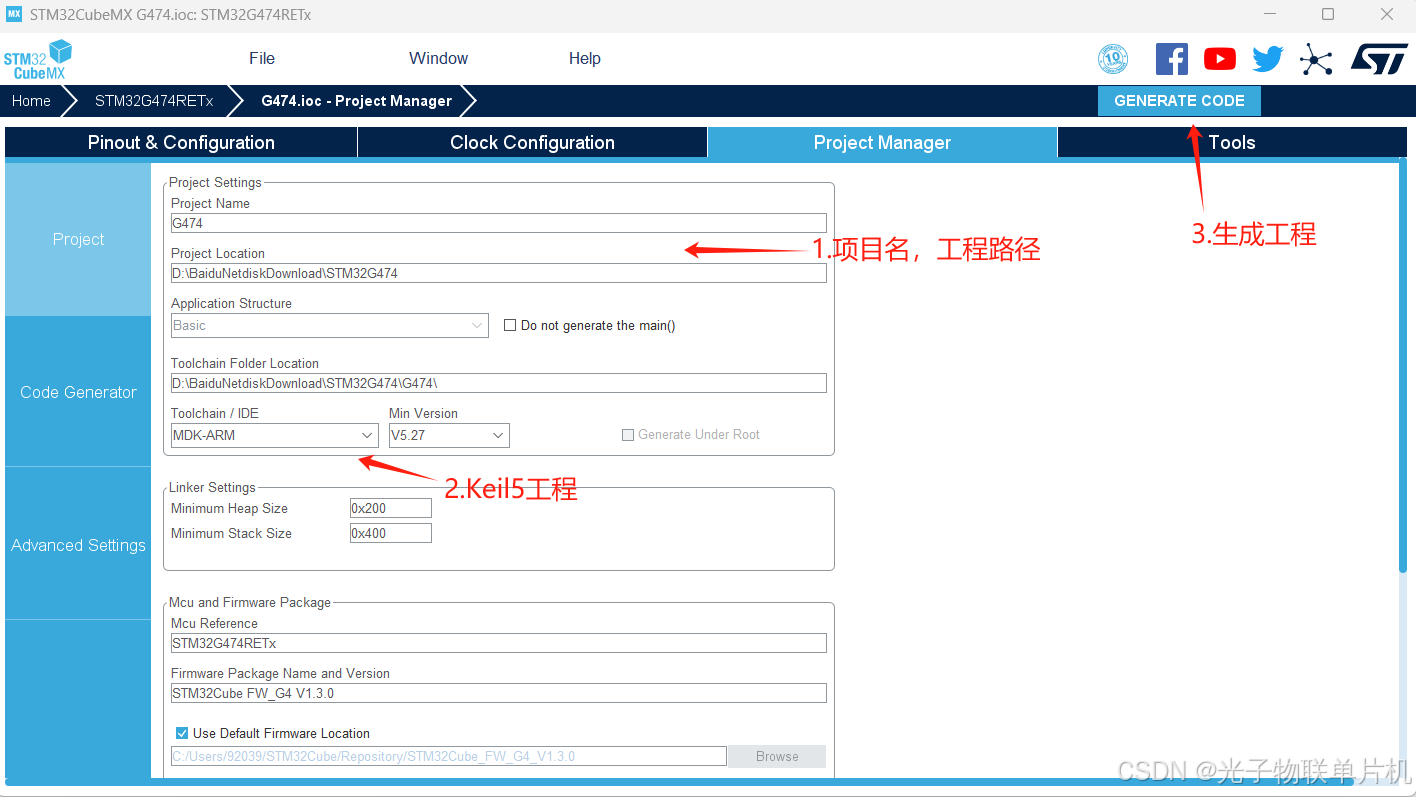Click the Browse button
This screenshot has height=797, width=1416.
tap(777, 756)
